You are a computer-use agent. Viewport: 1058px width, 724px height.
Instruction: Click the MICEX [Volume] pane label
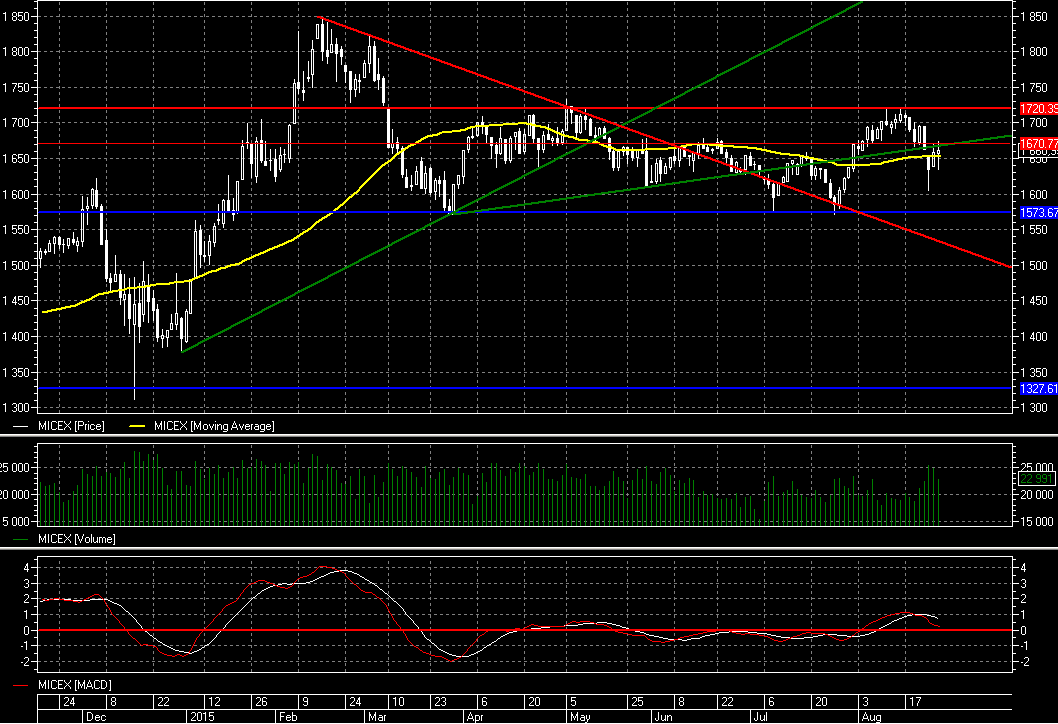(x=76, y=539)
